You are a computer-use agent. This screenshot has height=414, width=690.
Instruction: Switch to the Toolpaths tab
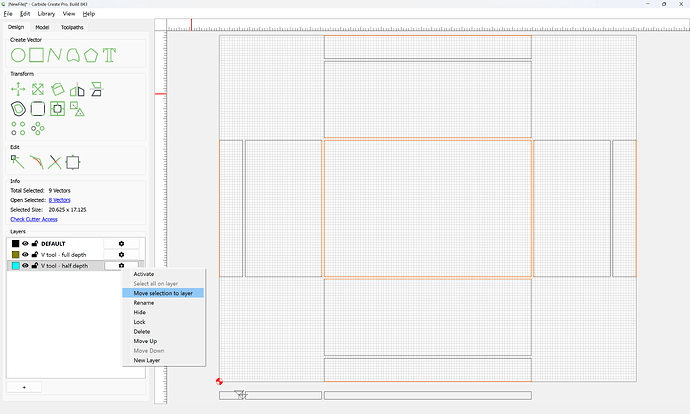[x=72, y=27]
